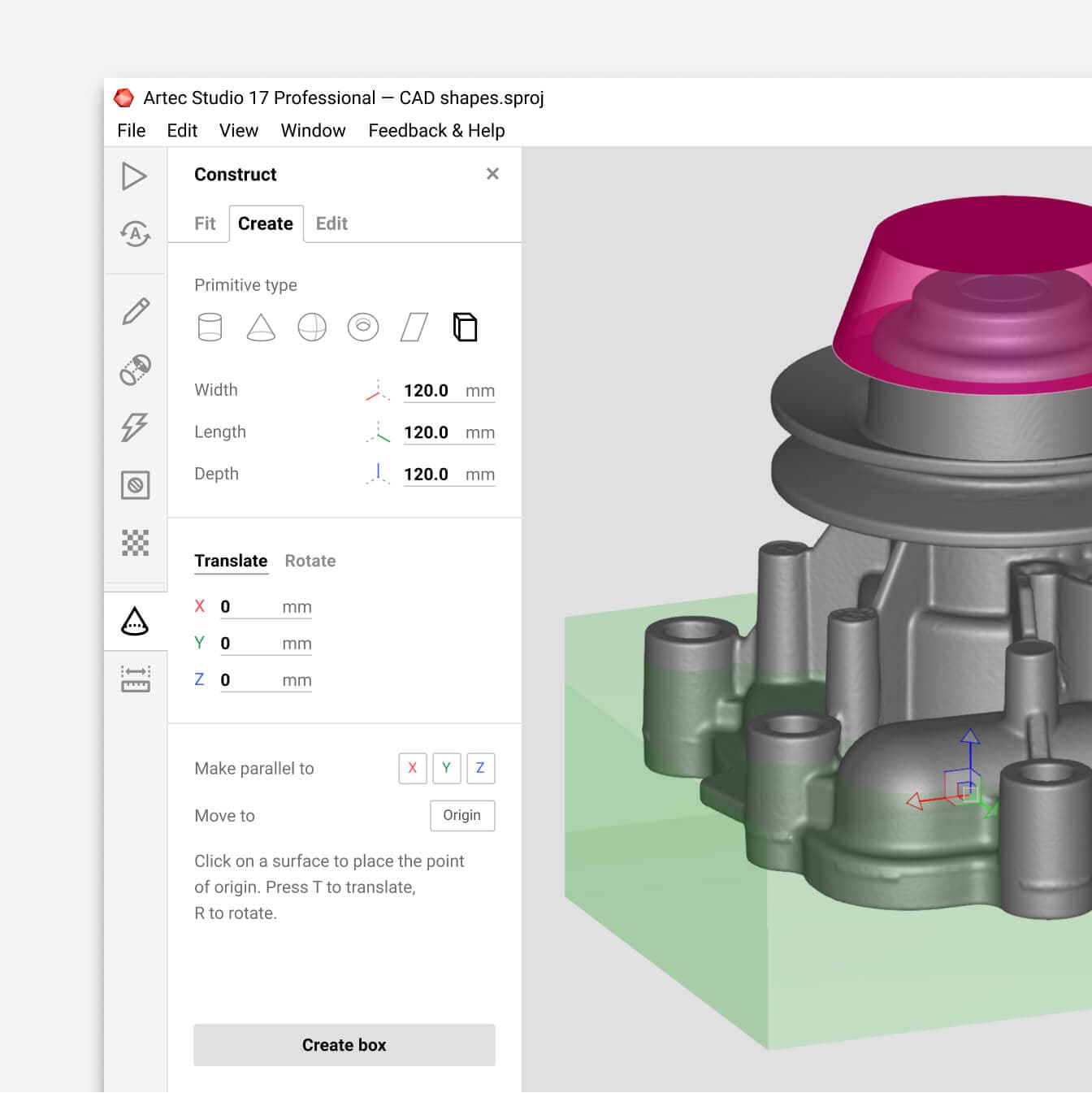This screenshot has height=1093, width=1092.
Task: Open the Autopilot tool in sidebar
Action: pos(135,234)
